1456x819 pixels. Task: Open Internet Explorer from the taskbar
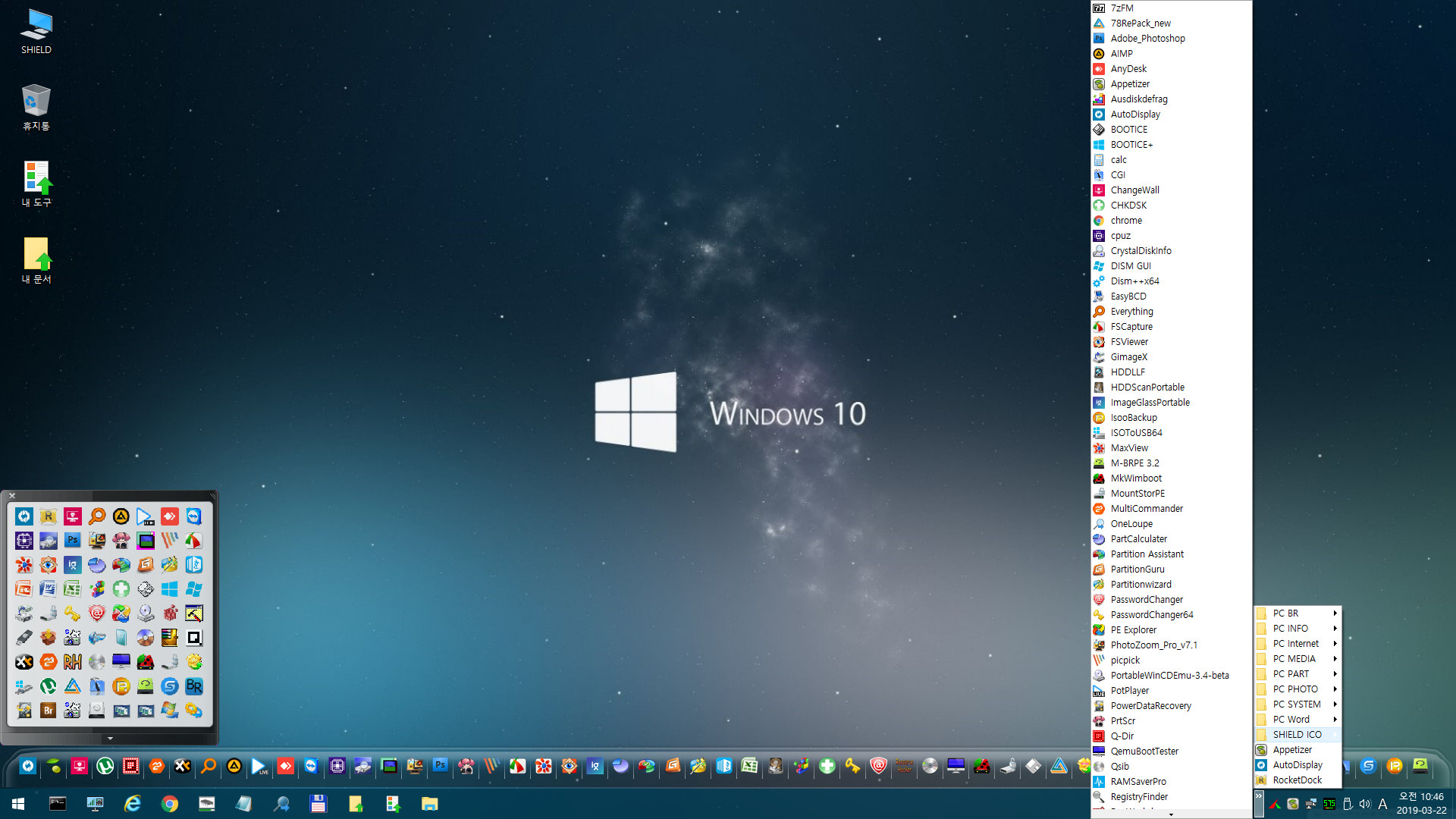point(133,804)
